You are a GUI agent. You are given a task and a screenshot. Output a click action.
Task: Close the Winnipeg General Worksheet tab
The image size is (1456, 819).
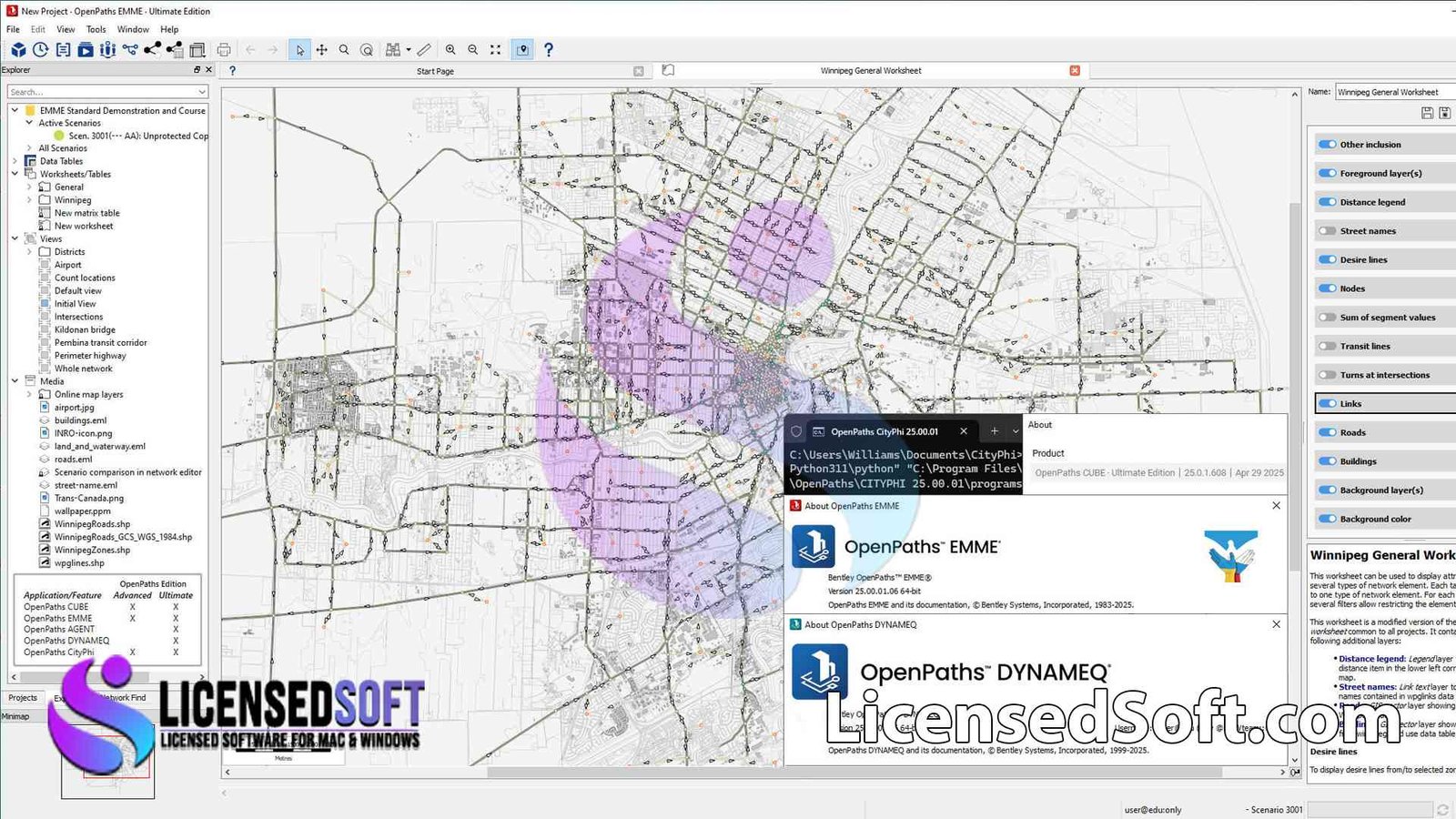tap(1075, 70)
